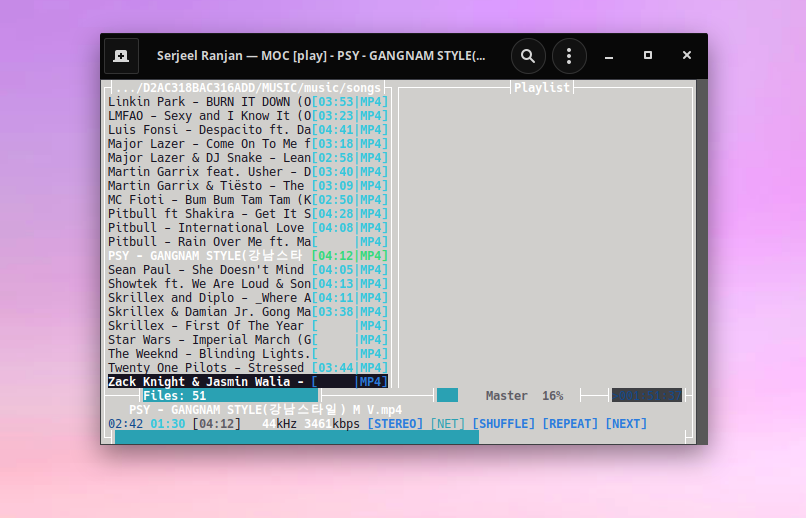Click the remaining time 01:30
This screenshot has height=518, width=806.
pos(168,424)
